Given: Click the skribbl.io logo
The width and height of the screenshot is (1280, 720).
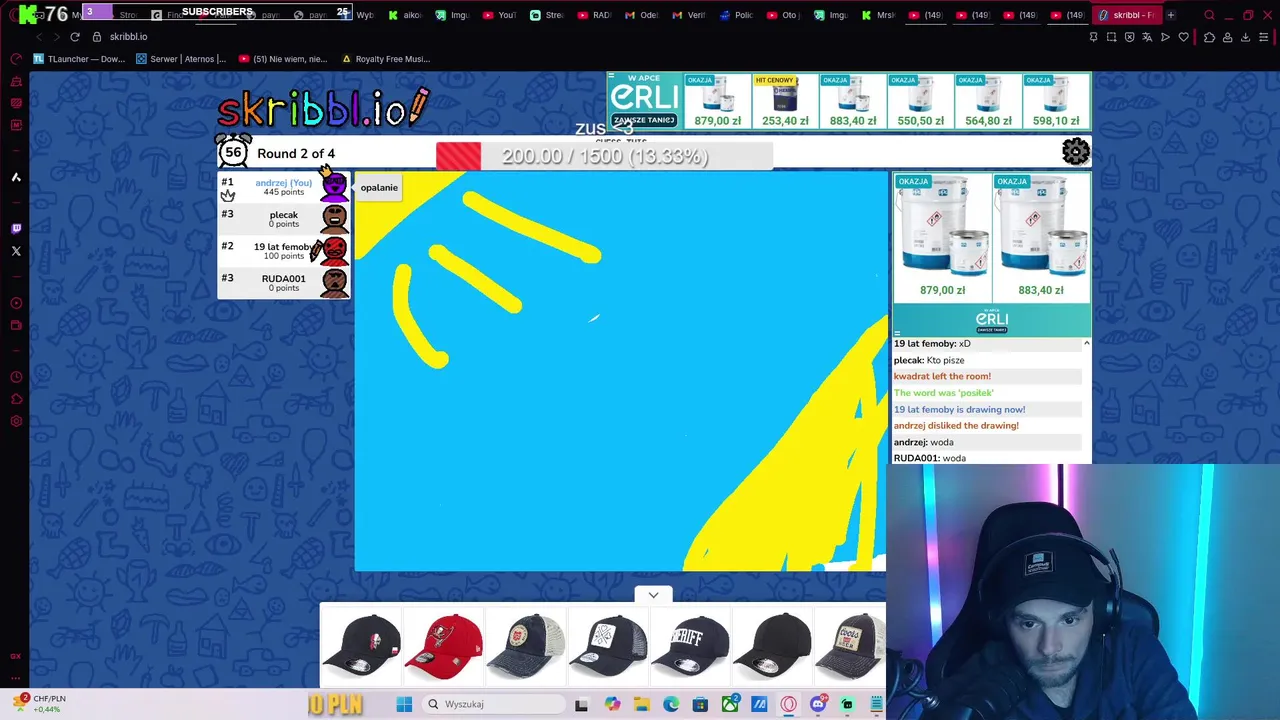Looking at the screenshot, I should point(322,107).
